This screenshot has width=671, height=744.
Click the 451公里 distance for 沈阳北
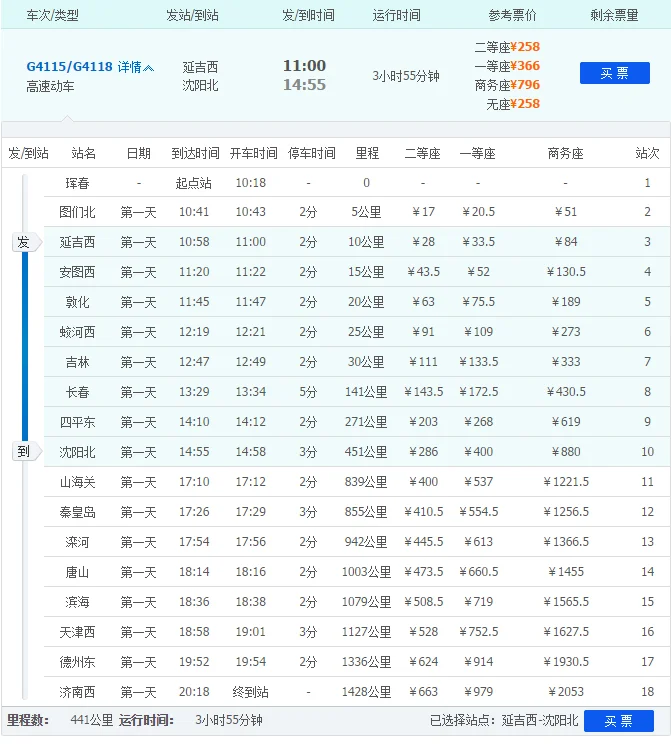[366, 452]
